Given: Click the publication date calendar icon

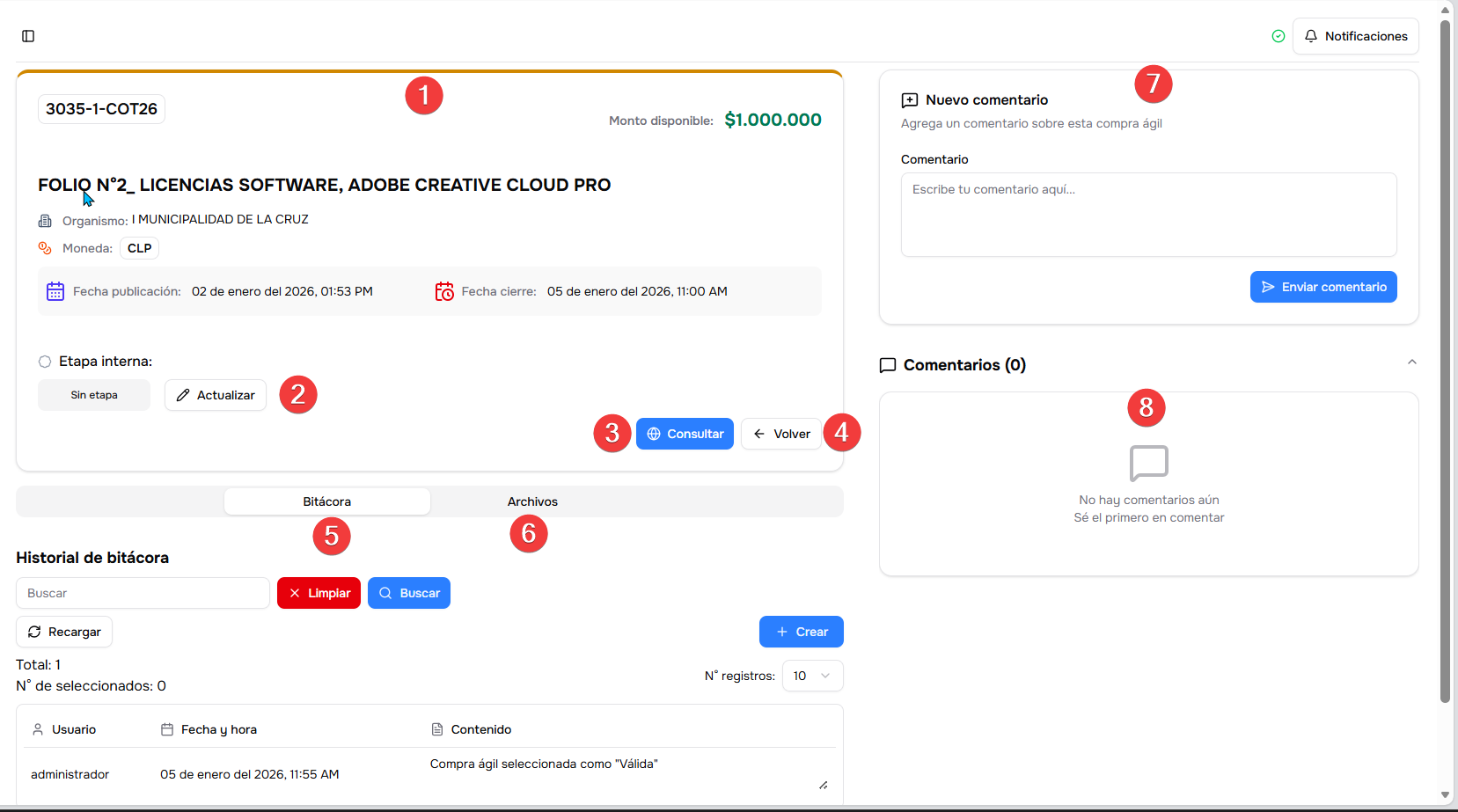Looking at the screenshot, I should click(55, 291).
